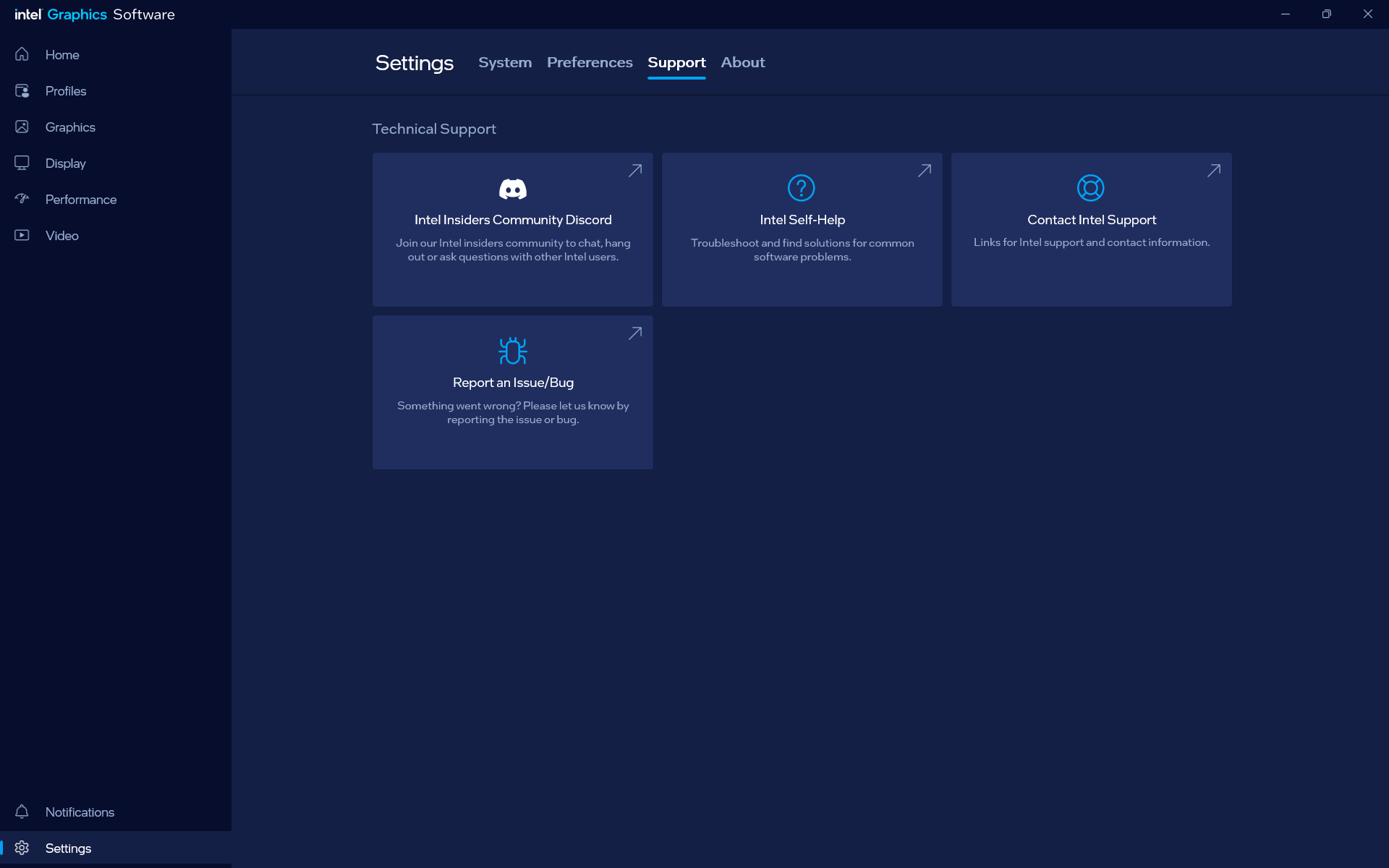
Task: Open Intel Insiders Community Discord title link
Action: click(513, 220)
